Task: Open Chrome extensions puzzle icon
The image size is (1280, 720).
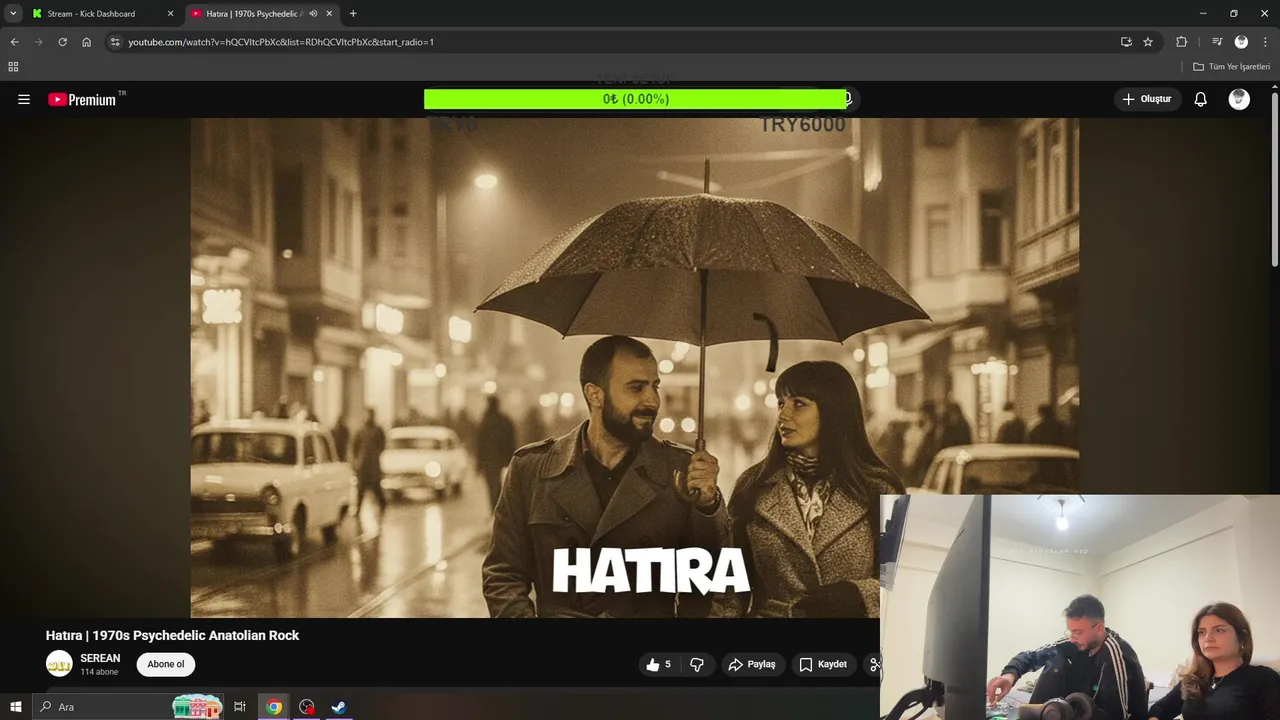Action: point(1181,42)
